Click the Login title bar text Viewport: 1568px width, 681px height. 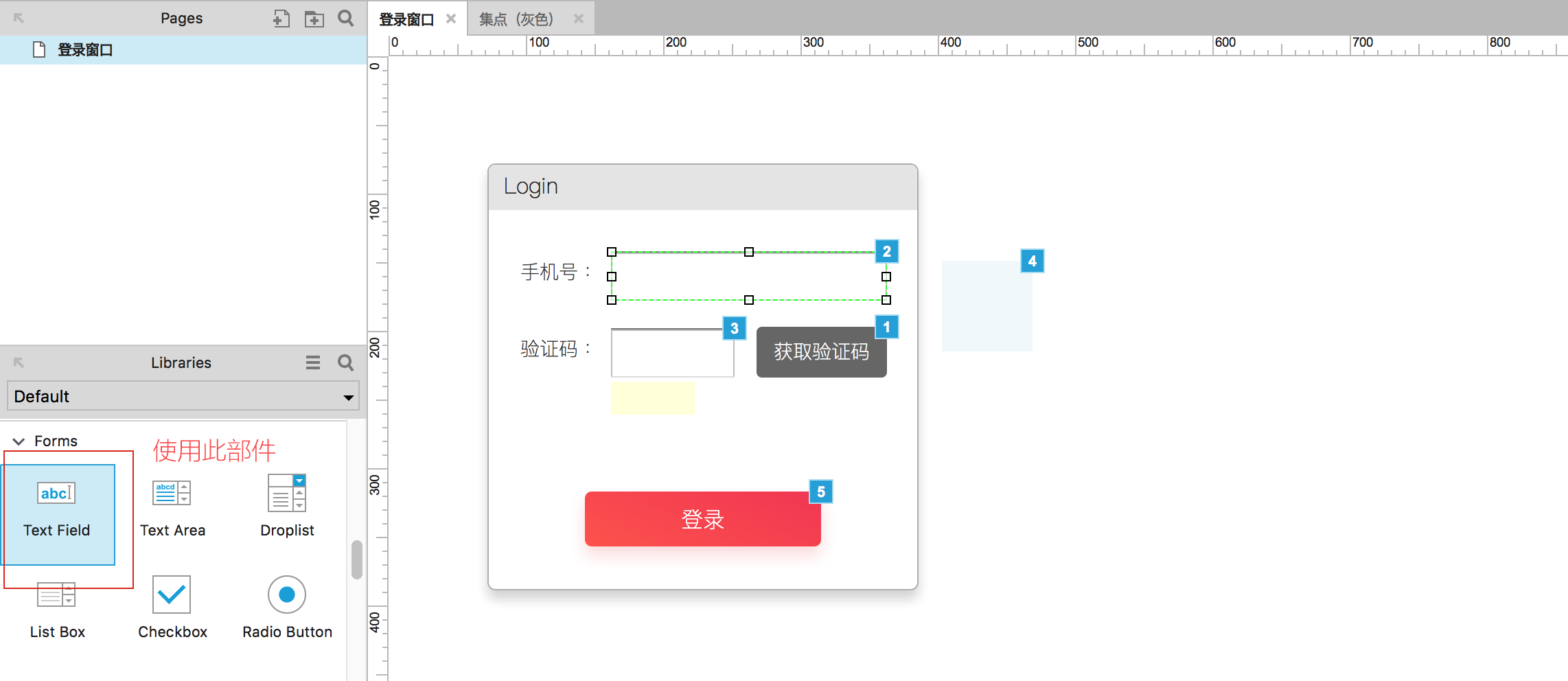(x=531, y=186)
